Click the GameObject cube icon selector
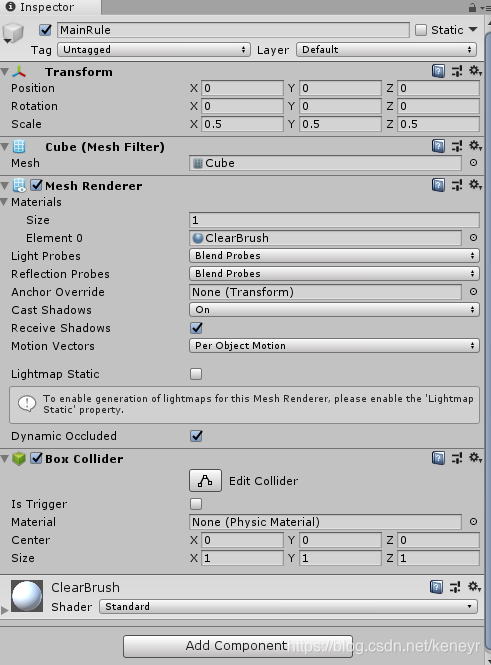Viewport: 491px width, 665px height. [12, 33]
